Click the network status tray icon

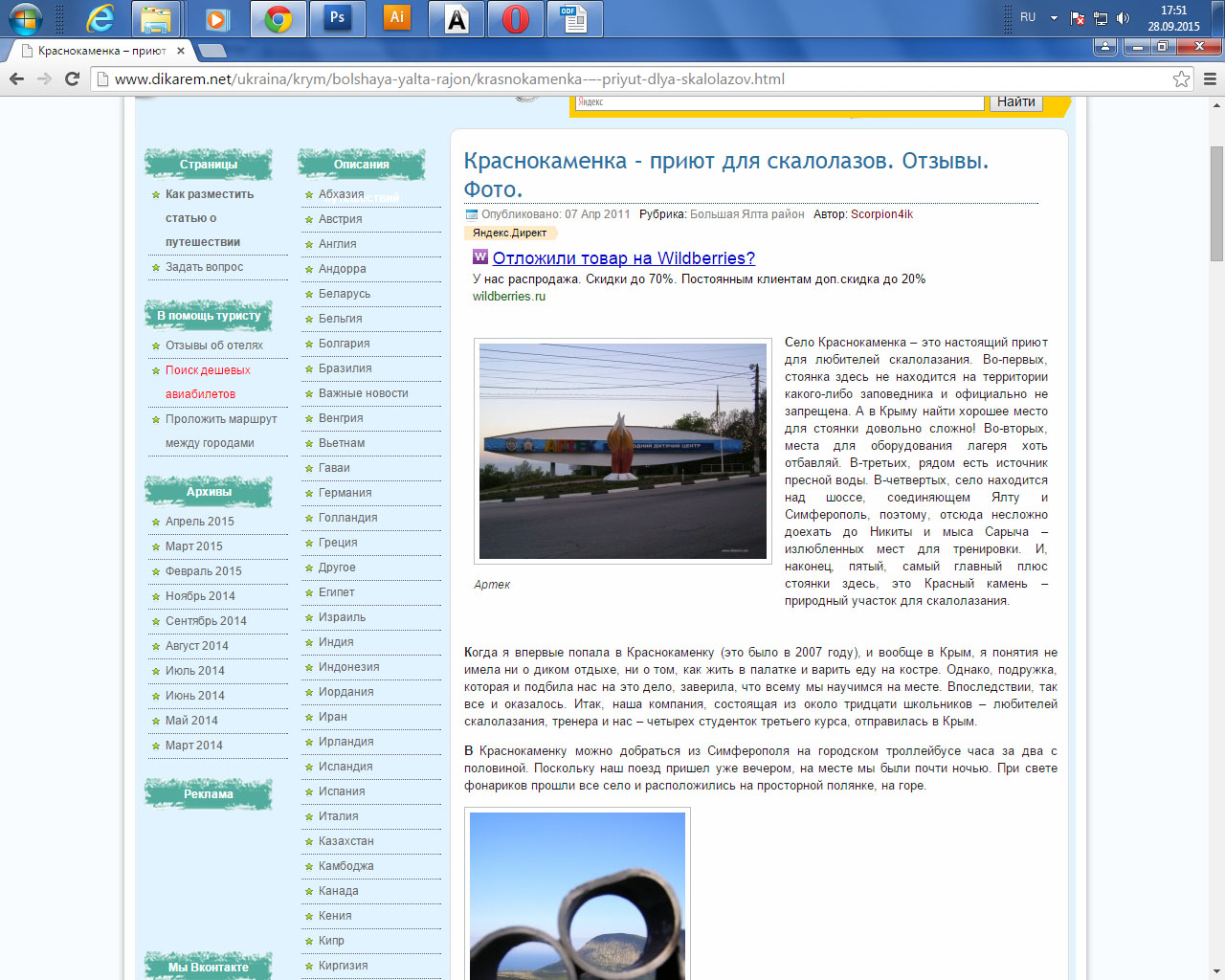[x=1100, y=18]
